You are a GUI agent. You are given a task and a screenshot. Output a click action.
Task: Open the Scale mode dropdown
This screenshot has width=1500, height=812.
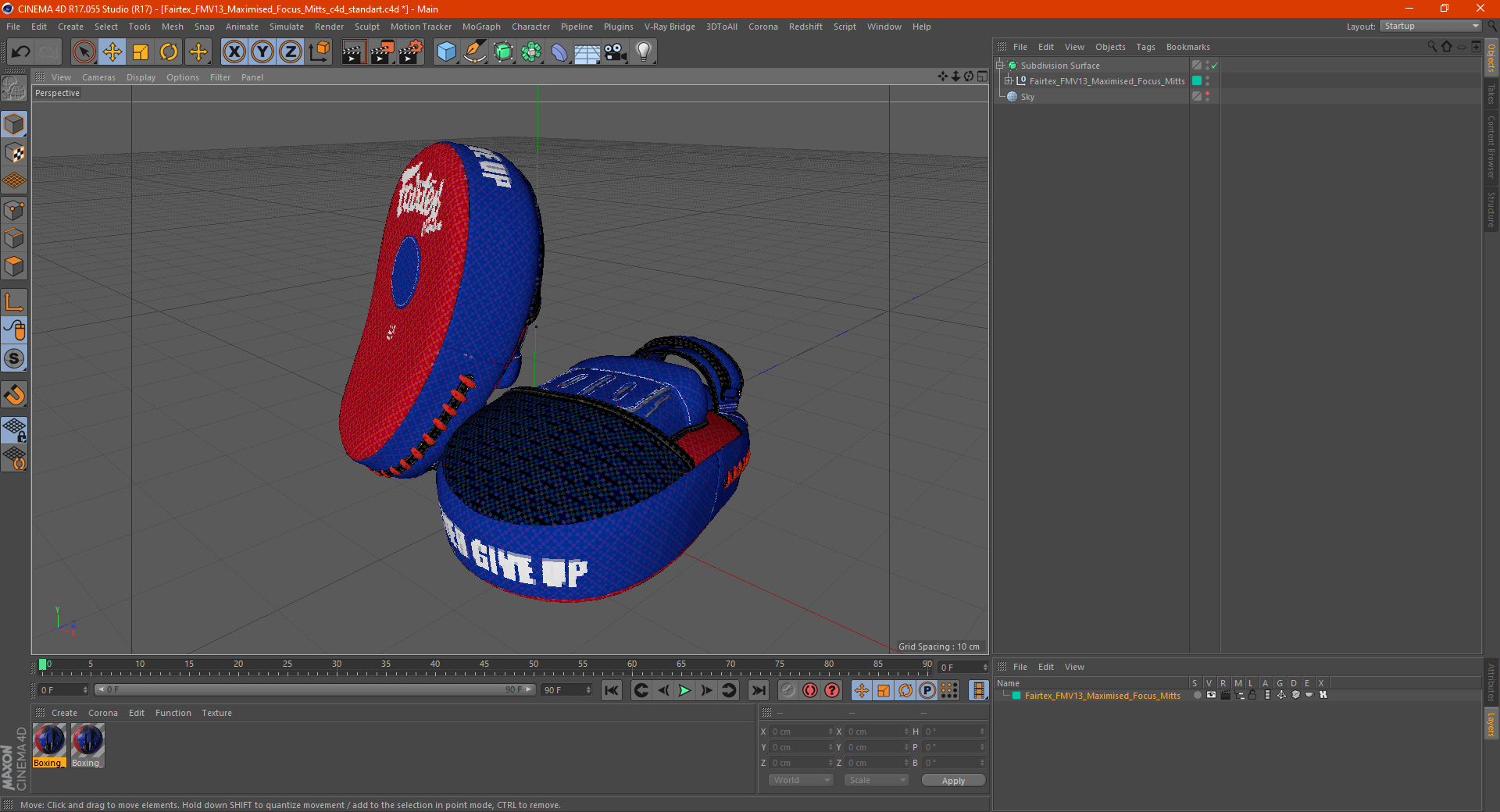tap(876, 780)
